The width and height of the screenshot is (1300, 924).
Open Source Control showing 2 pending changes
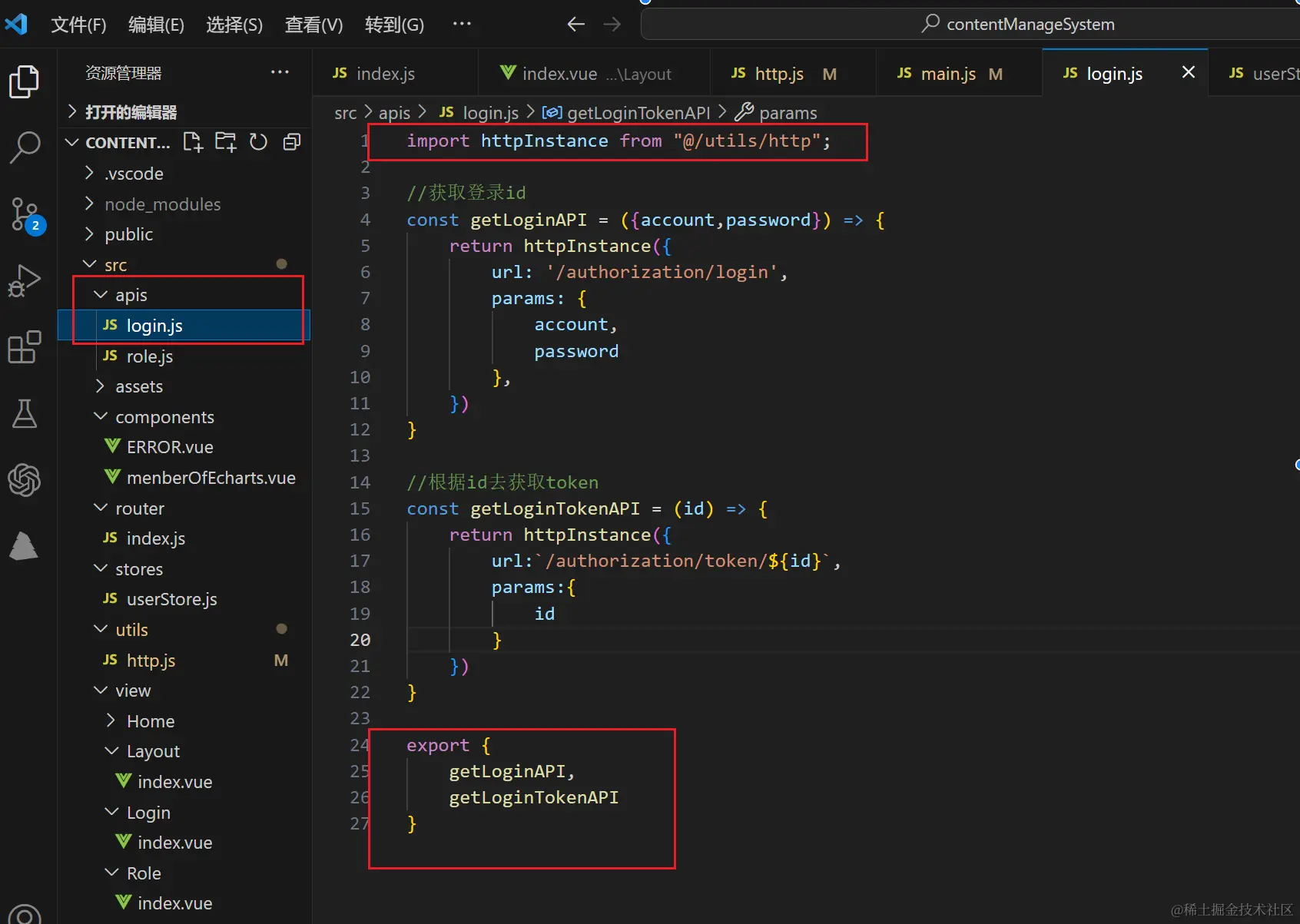click(x=25, y=215)
